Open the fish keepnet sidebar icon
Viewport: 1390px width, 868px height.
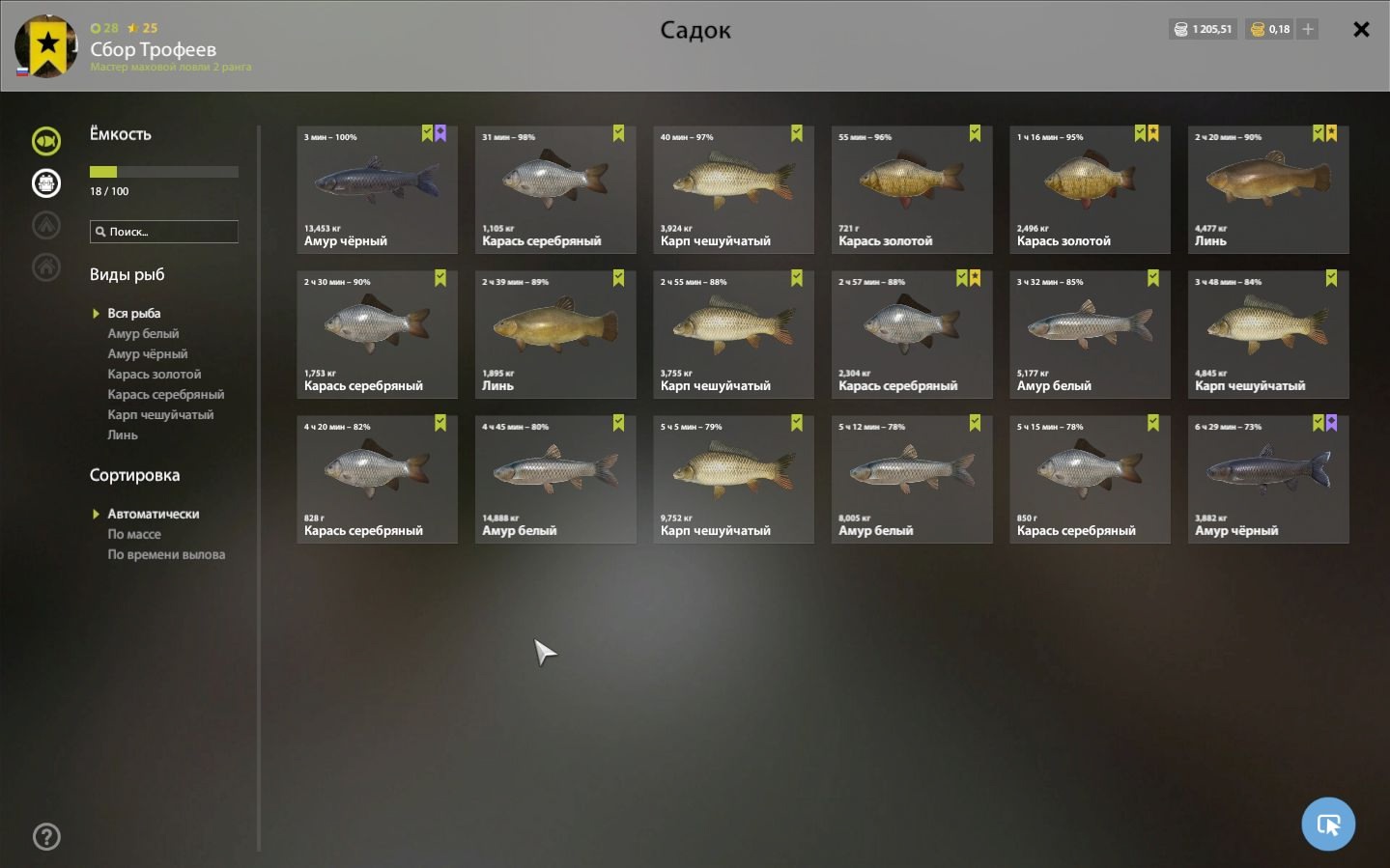(x=46, y=141)
